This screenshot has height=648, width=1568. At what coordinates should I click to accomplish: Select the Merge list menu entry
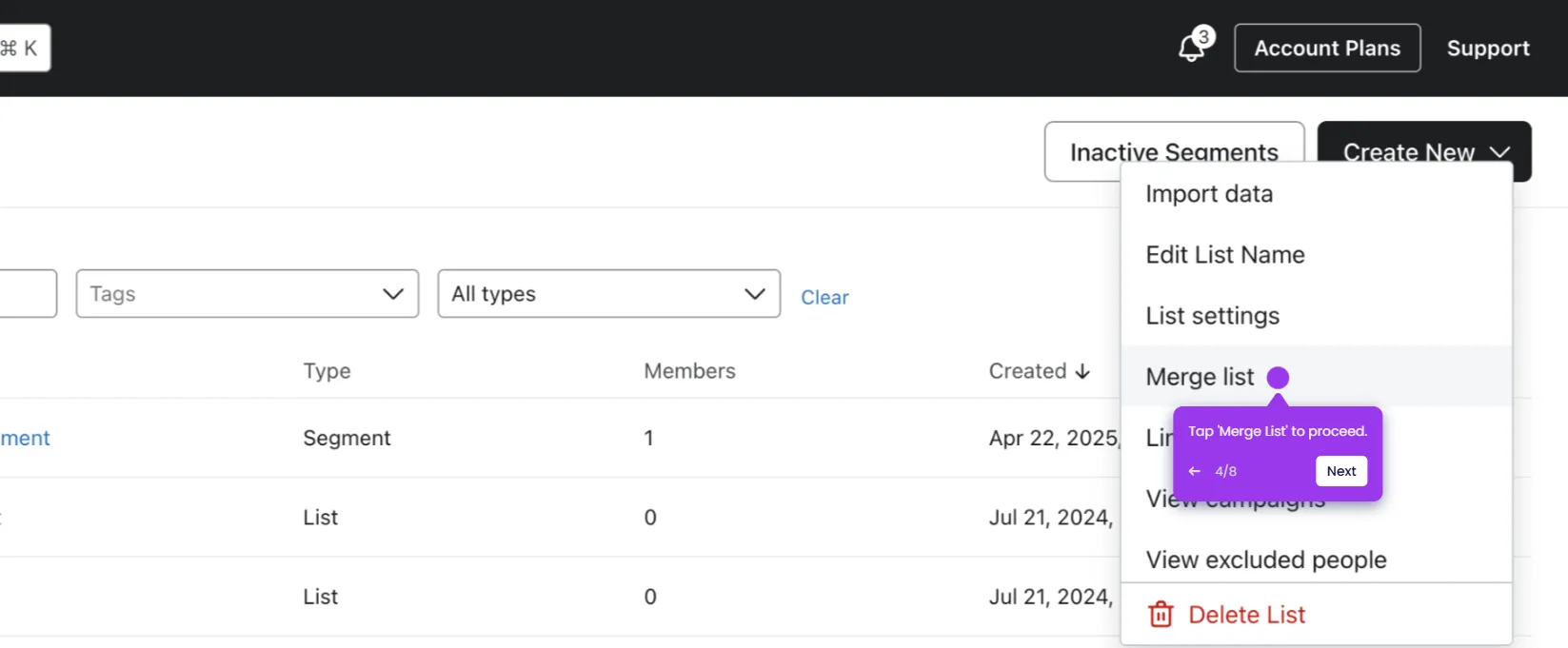click(1200, 378)
